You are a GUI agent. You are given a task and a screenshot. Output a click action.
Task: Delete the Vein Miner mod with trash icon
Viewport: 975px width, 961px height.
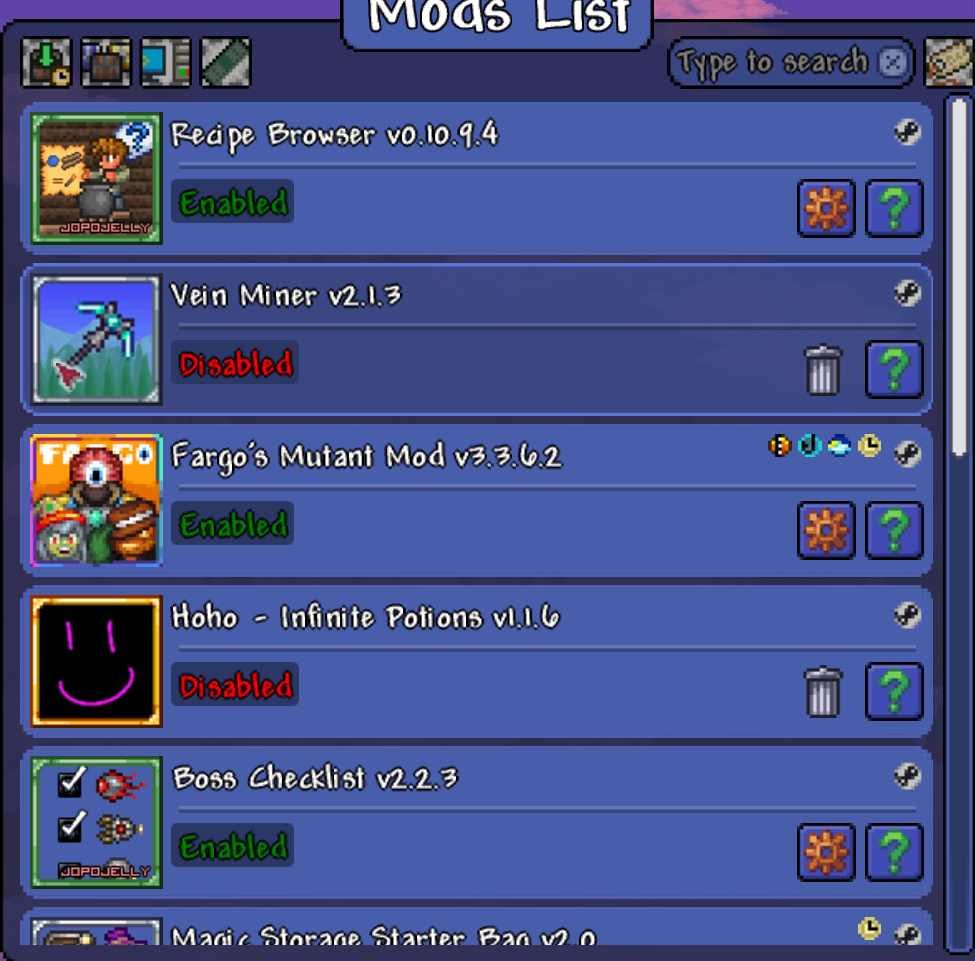pos(823,369)
